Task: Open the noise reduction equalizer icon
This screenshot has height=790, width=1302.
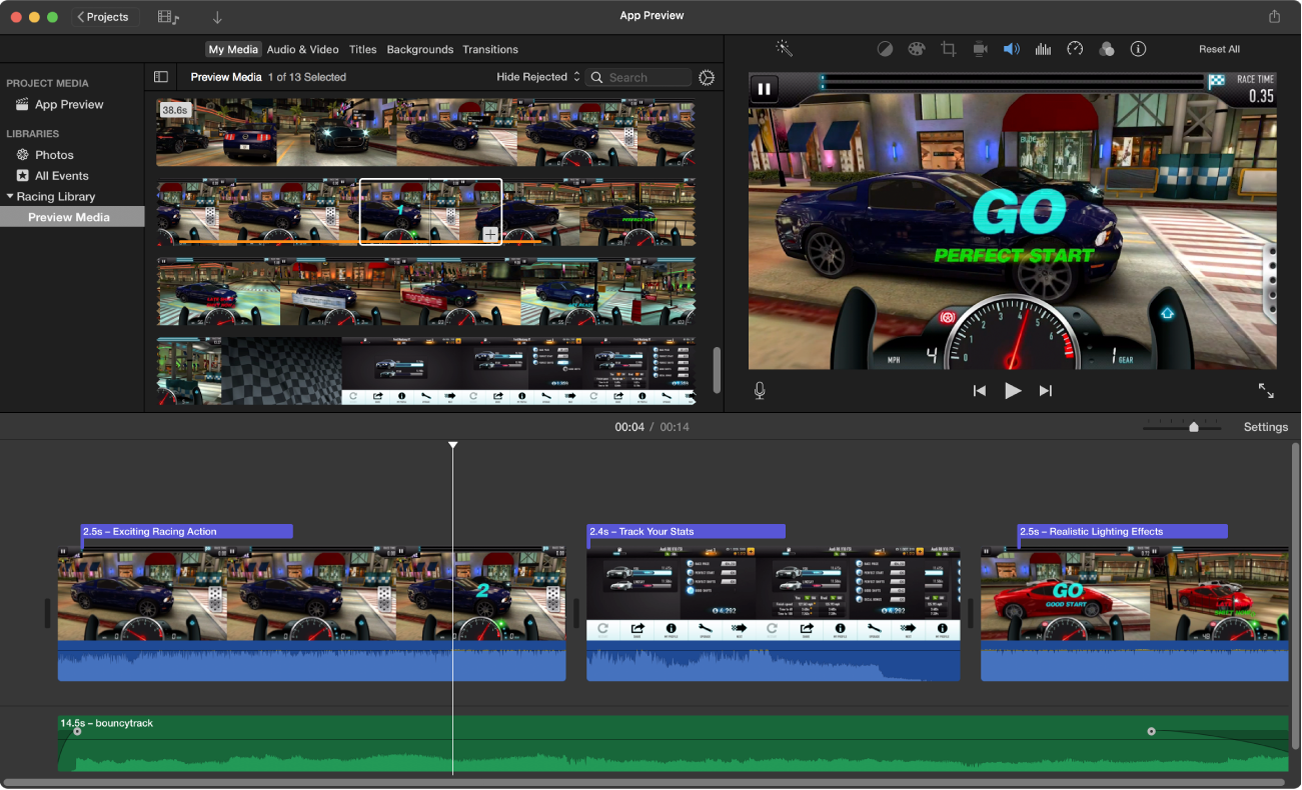Action: 1043,49
